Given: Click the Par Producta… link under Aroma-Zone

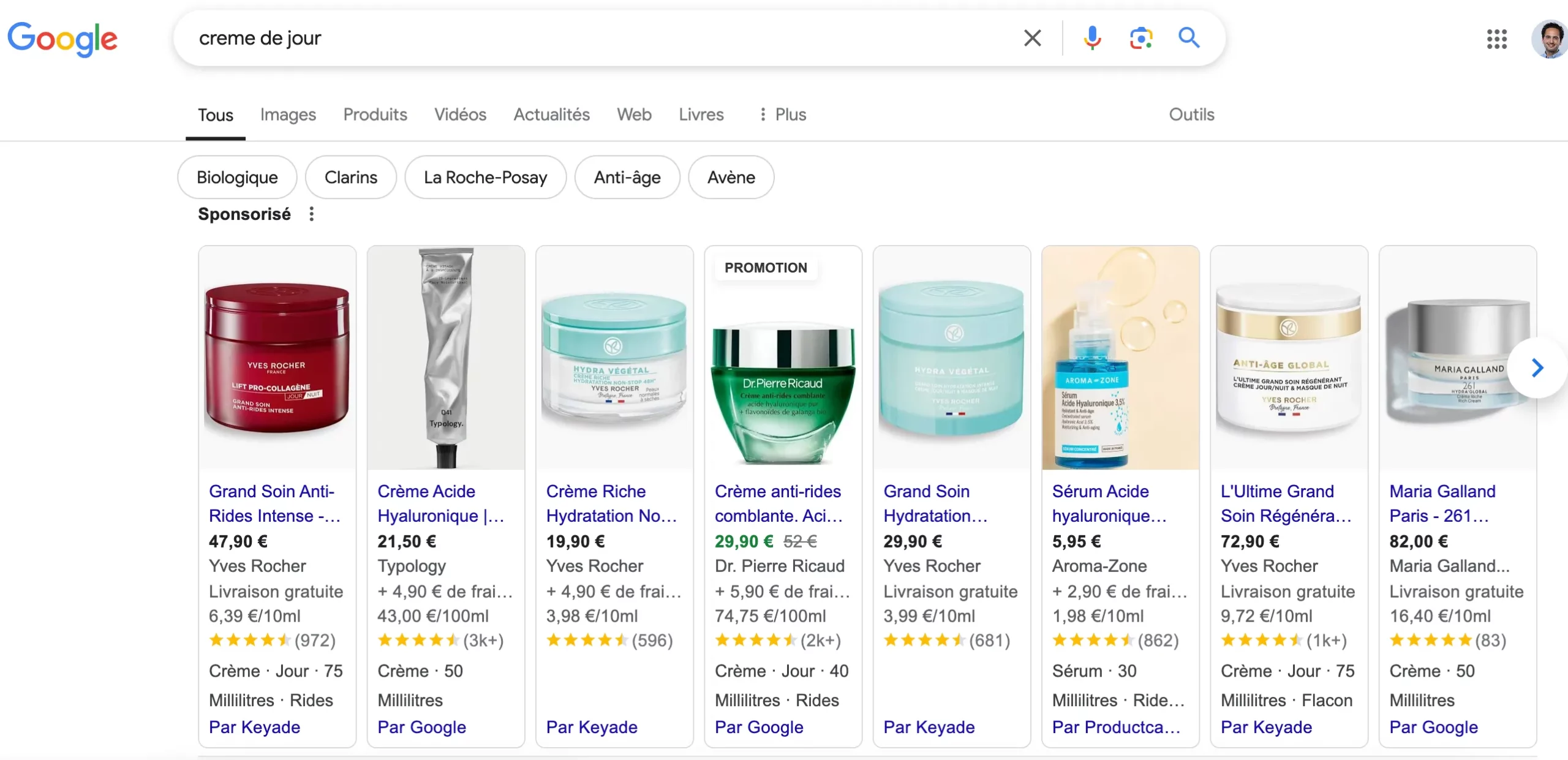Looking at the screenshot, I should [x=1116, y=727].
